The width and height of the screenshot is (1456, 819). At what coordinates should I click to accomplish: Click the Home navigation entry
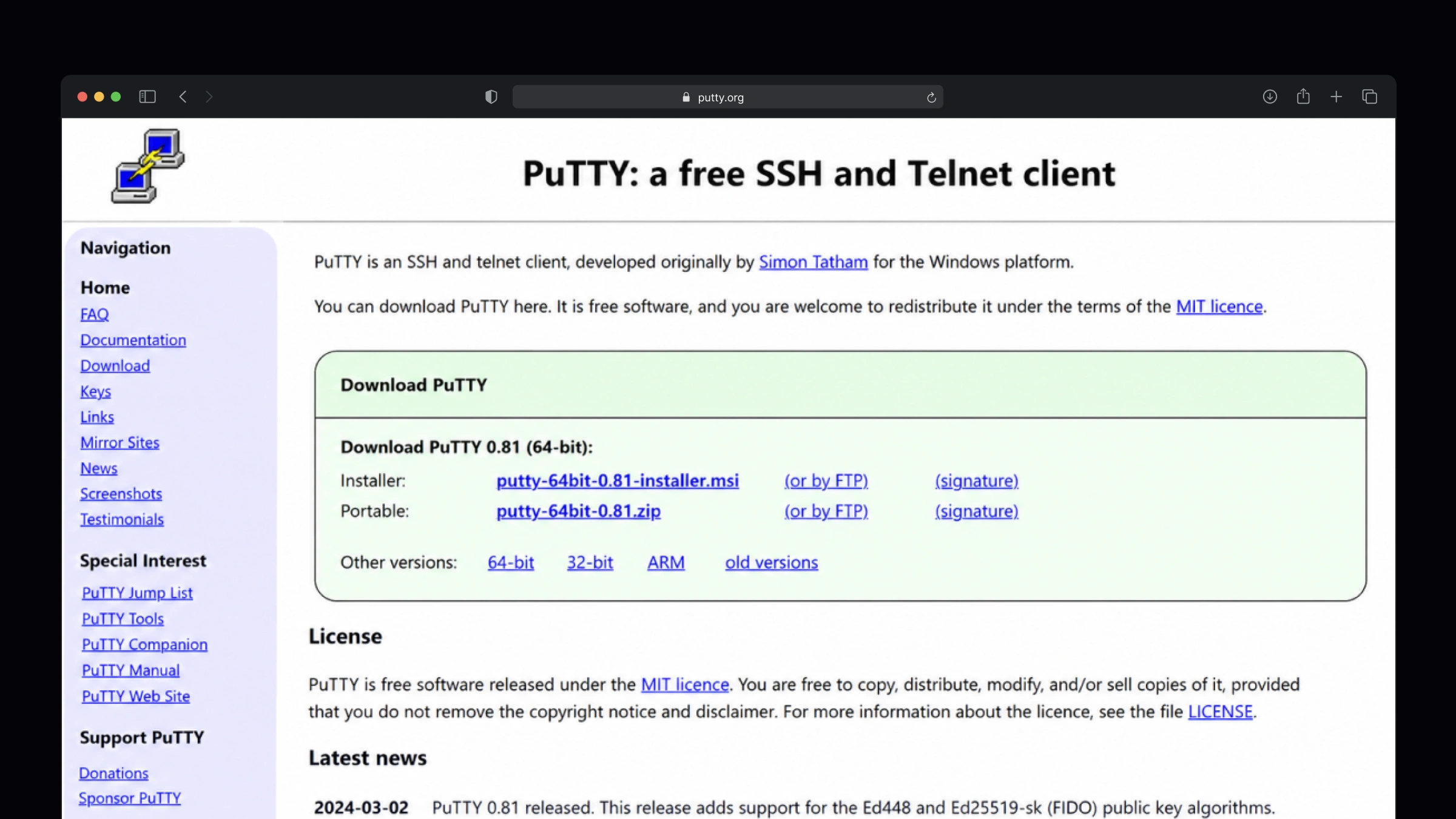(105, 288)
